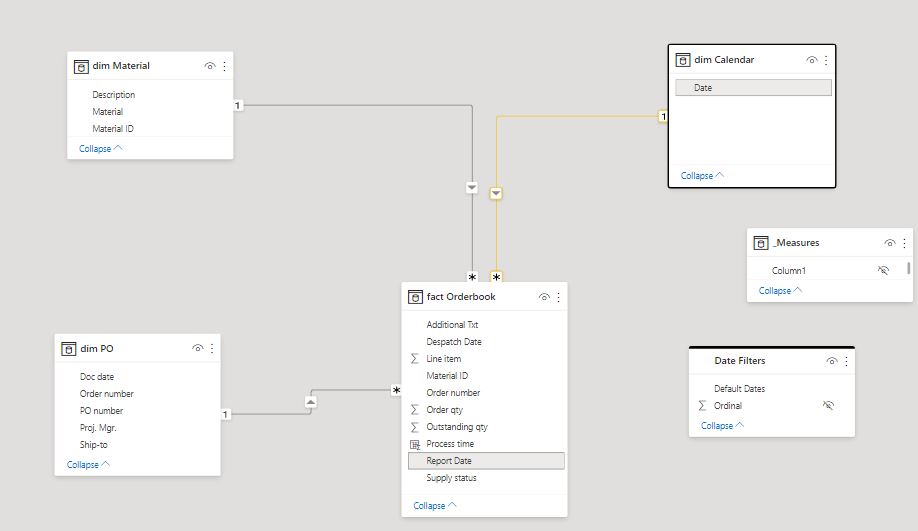
Task: Collapse the Date Filters table card
Action: [x=722, y=426]
